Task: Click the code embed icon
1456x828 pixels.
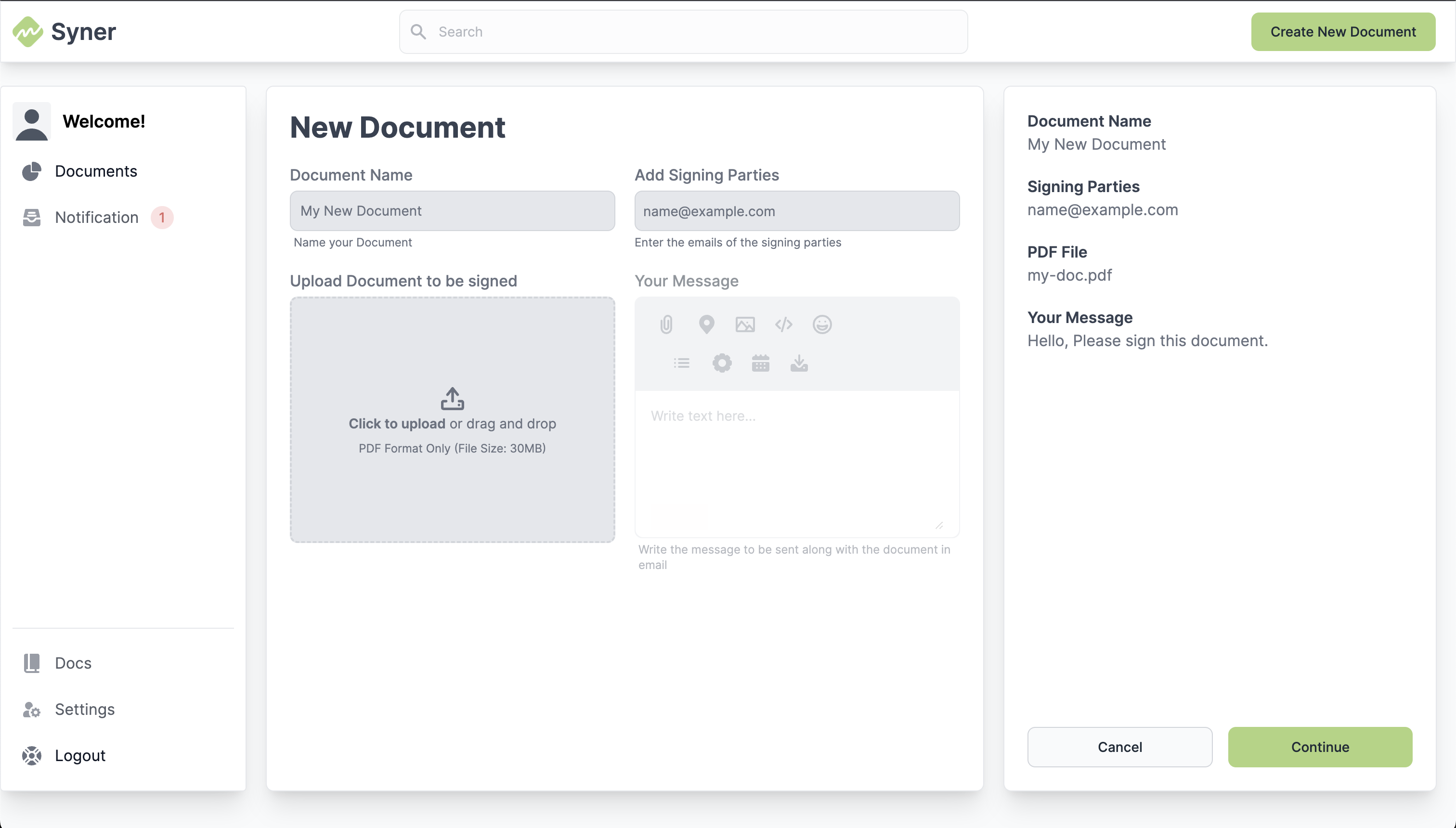Action: point(784,325)
